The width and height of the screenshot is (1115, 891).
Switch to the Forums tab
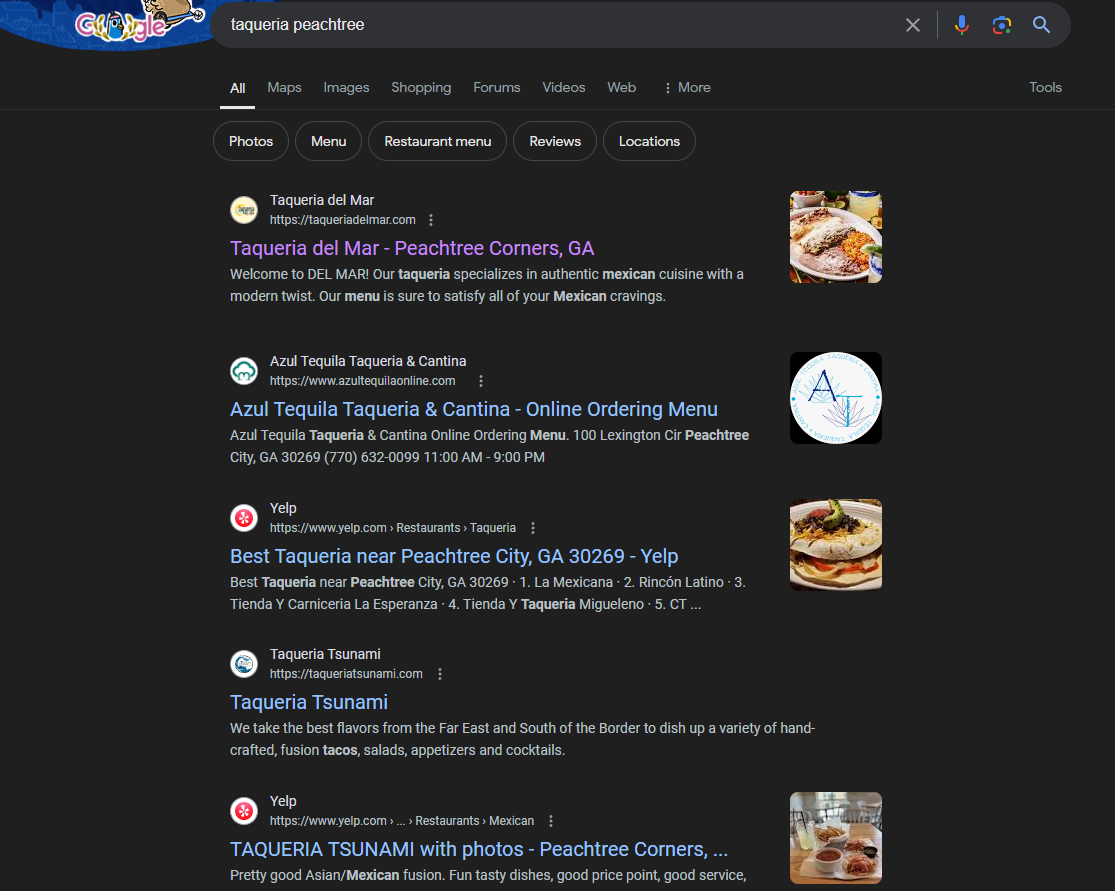[496, 87]
